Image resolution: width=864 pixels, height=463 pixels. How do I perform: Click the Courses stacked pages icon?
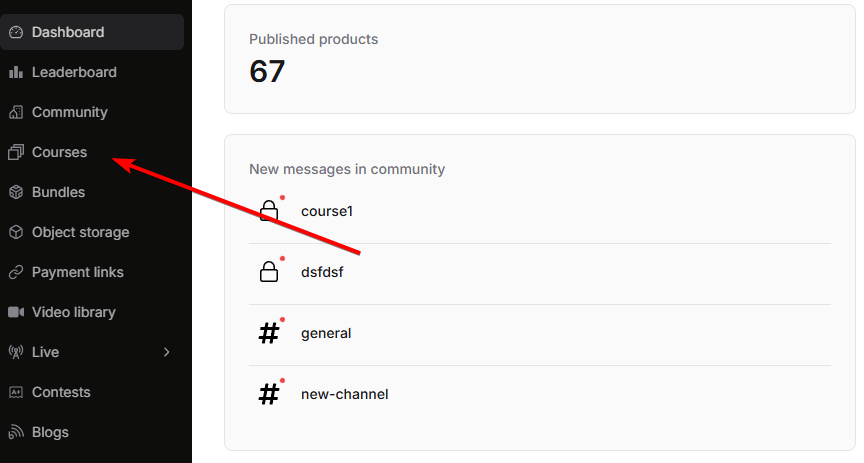(x=15, y=152)
